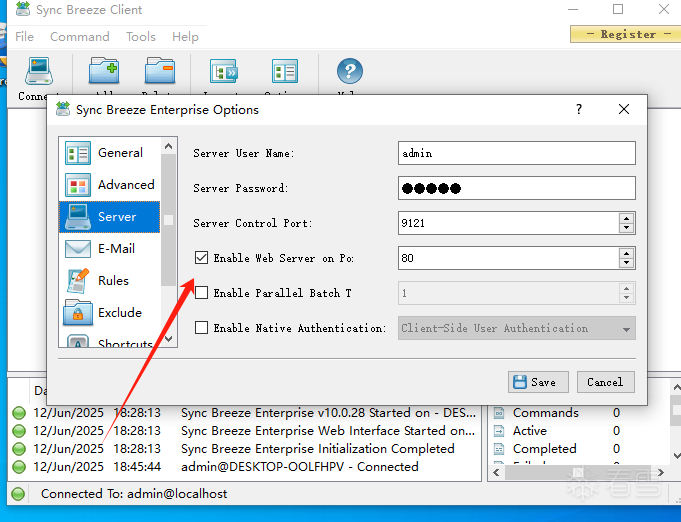Increase web server port with up arrow
This screenshot has width=681, height=522.
click(626, 253)
